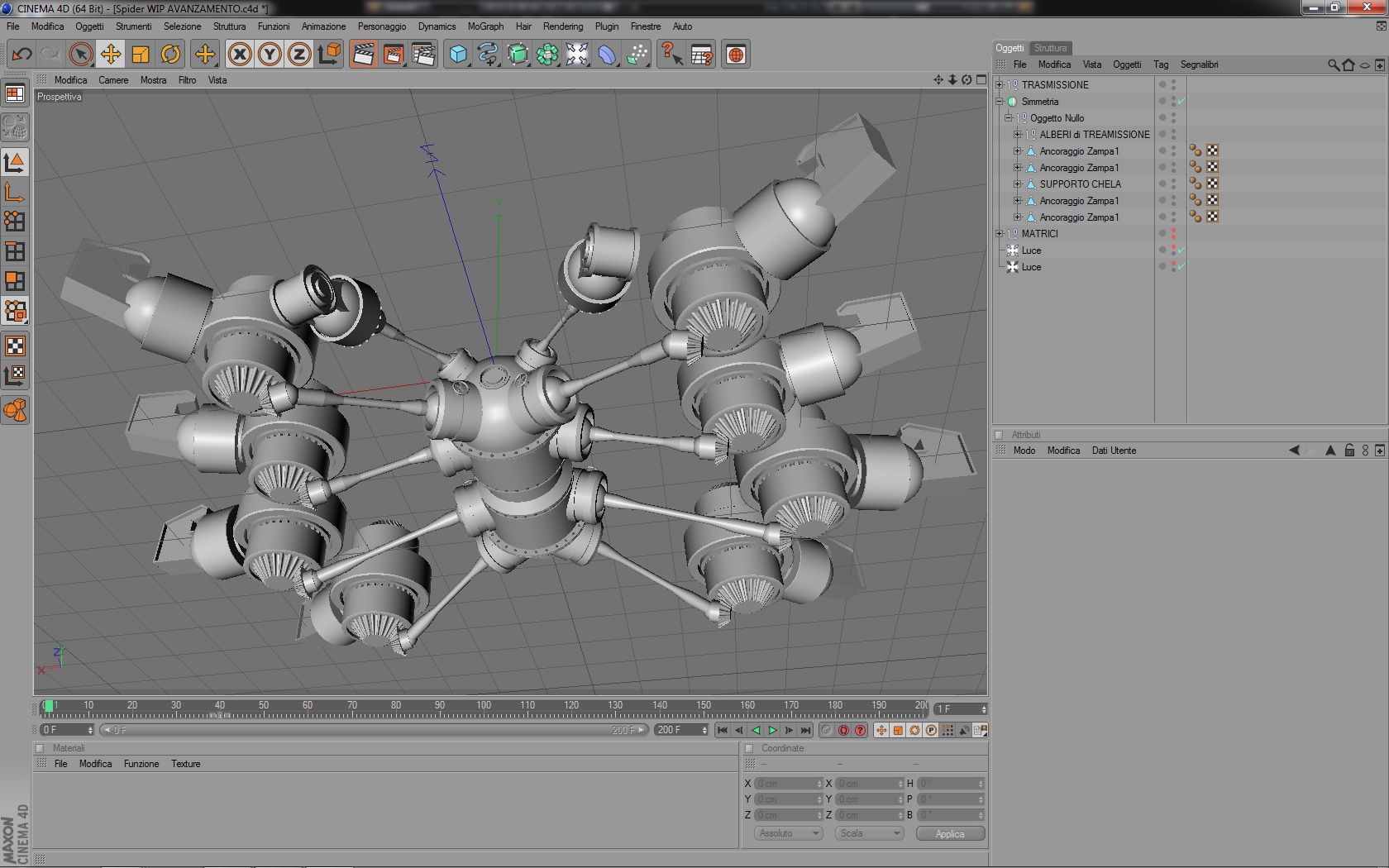Click the Undo arrow icon
1389x868 pixels.
[x=21, y=55]
